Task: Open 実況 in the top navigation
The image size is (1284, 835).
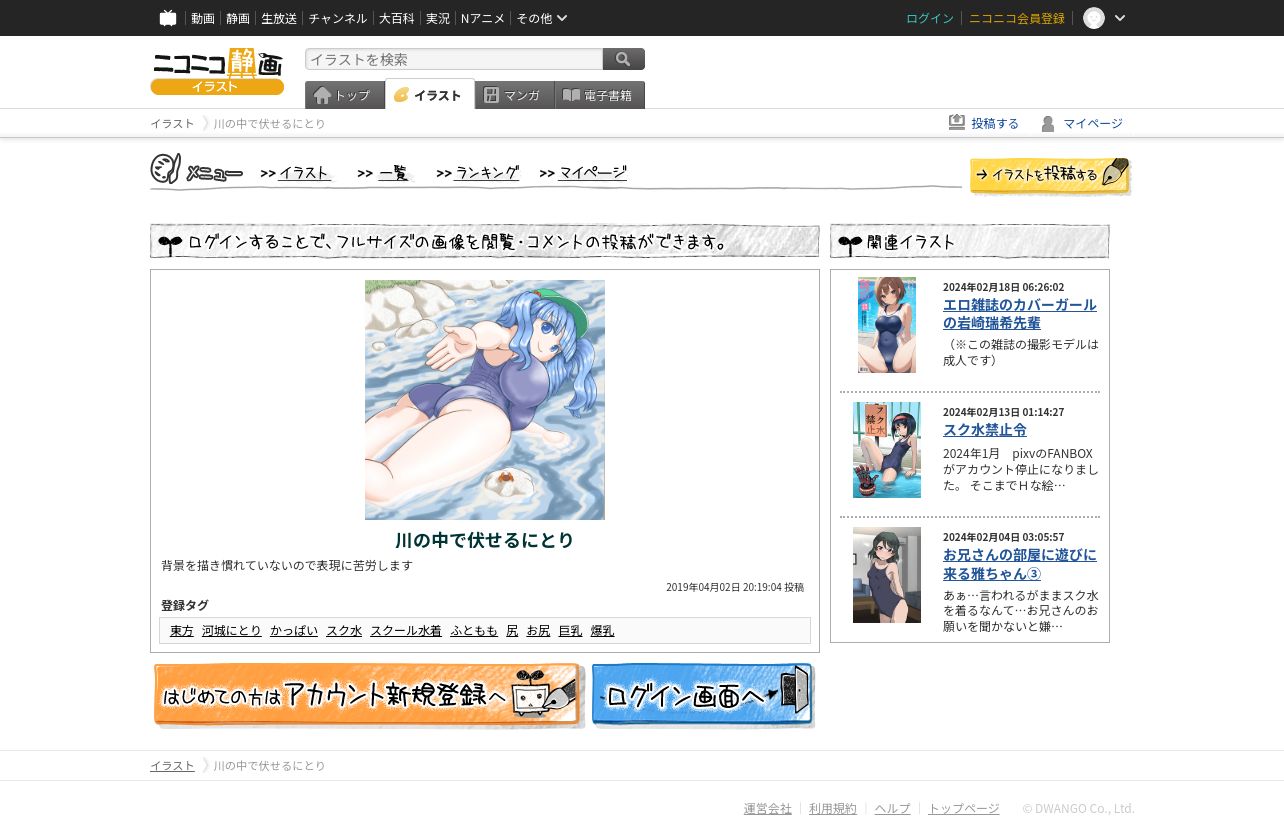Action: coord(438,18)
